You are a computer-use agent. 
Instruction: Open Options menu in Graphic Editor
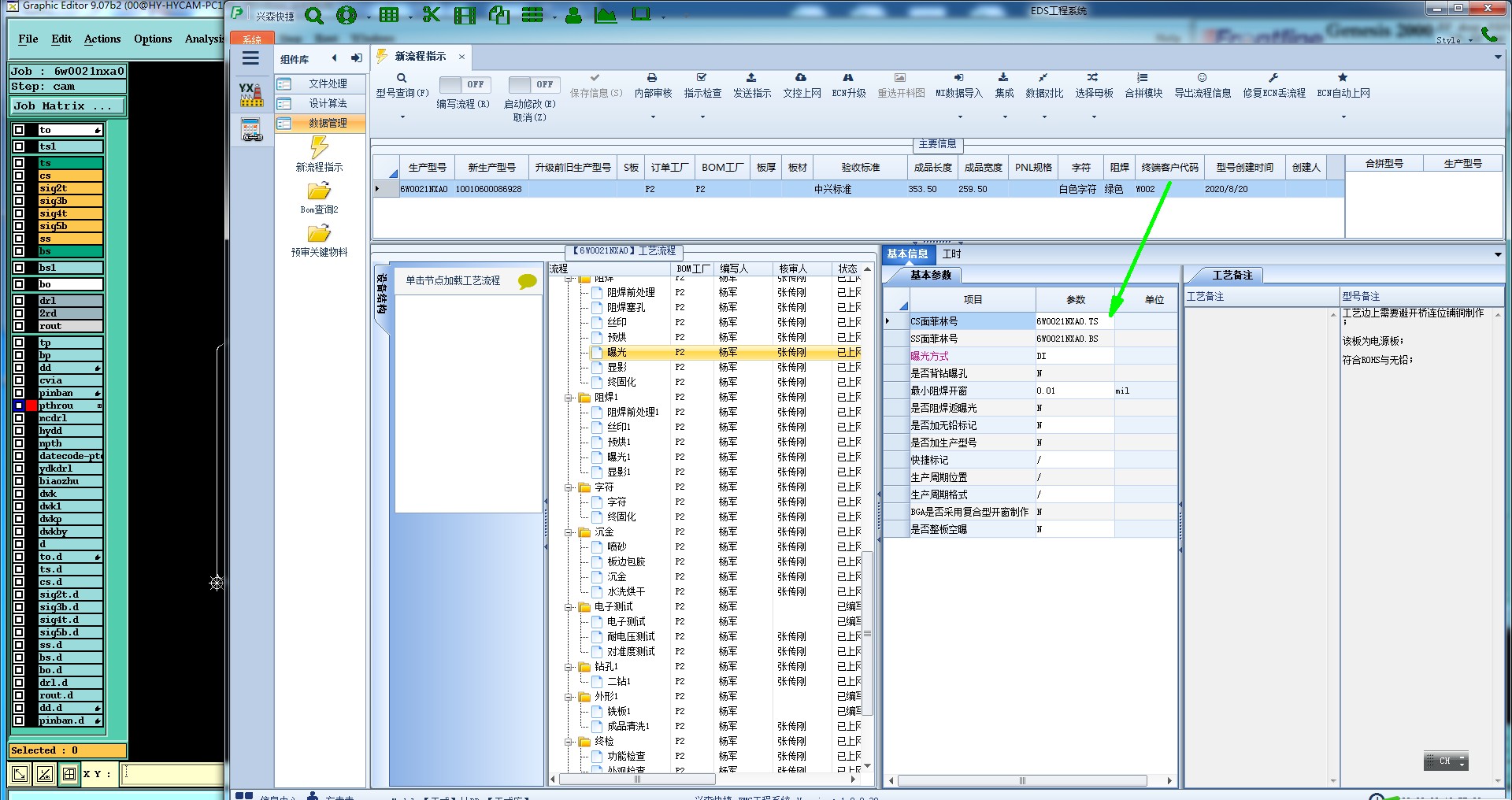coord(153,39)
